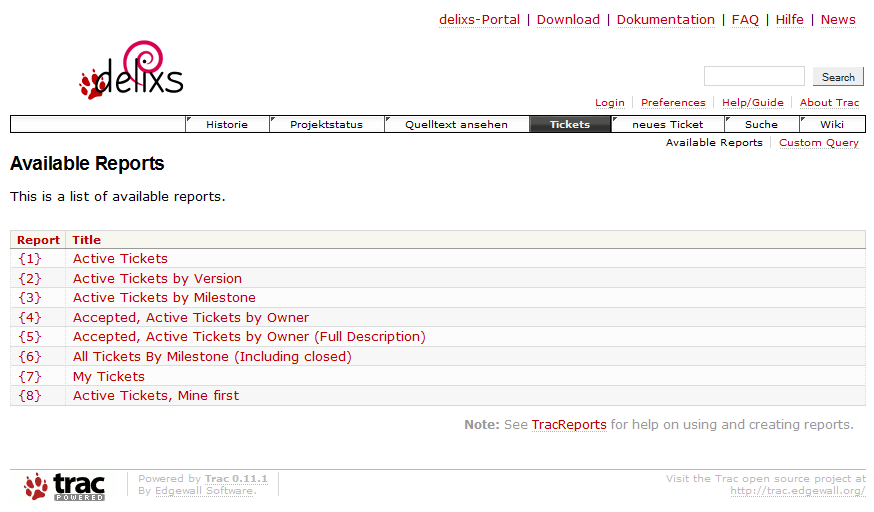Open the TracReports help link

[568, 425]
